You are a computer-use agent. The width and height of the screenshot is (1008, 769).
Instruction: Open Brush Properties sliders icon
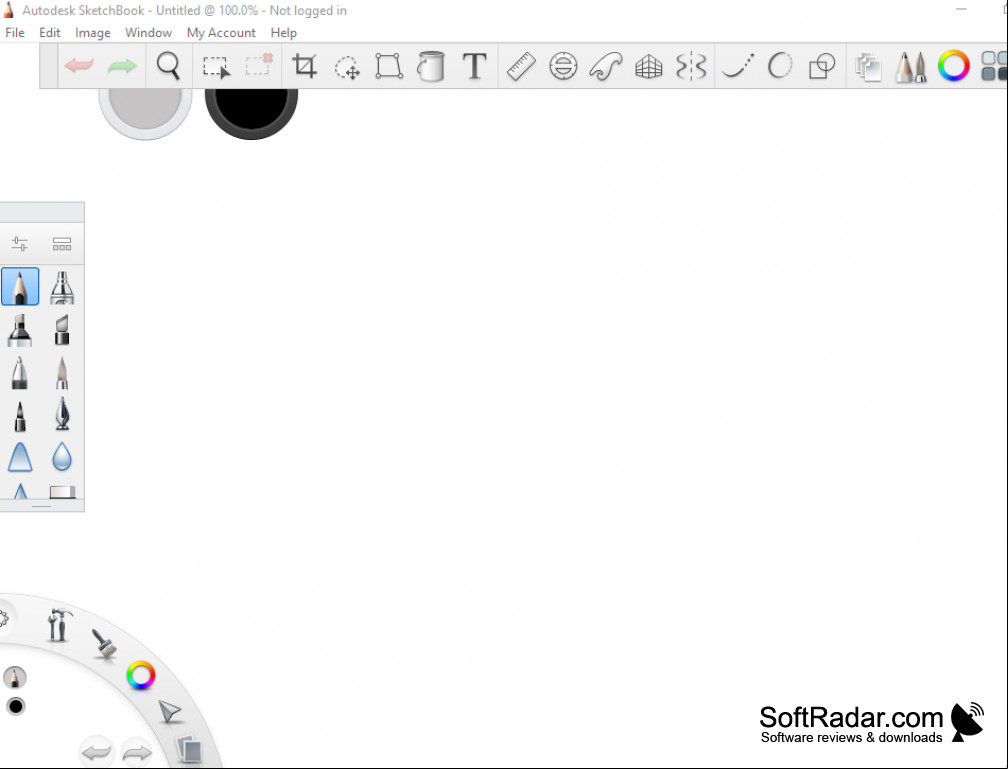(x=19, y=244)
